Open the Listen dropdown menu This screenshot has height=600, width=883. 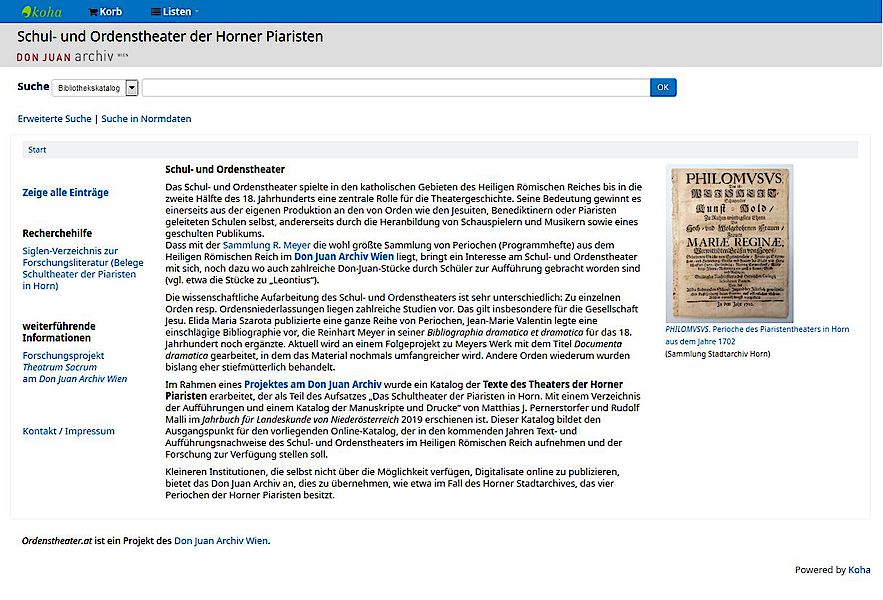click(175, 11)
